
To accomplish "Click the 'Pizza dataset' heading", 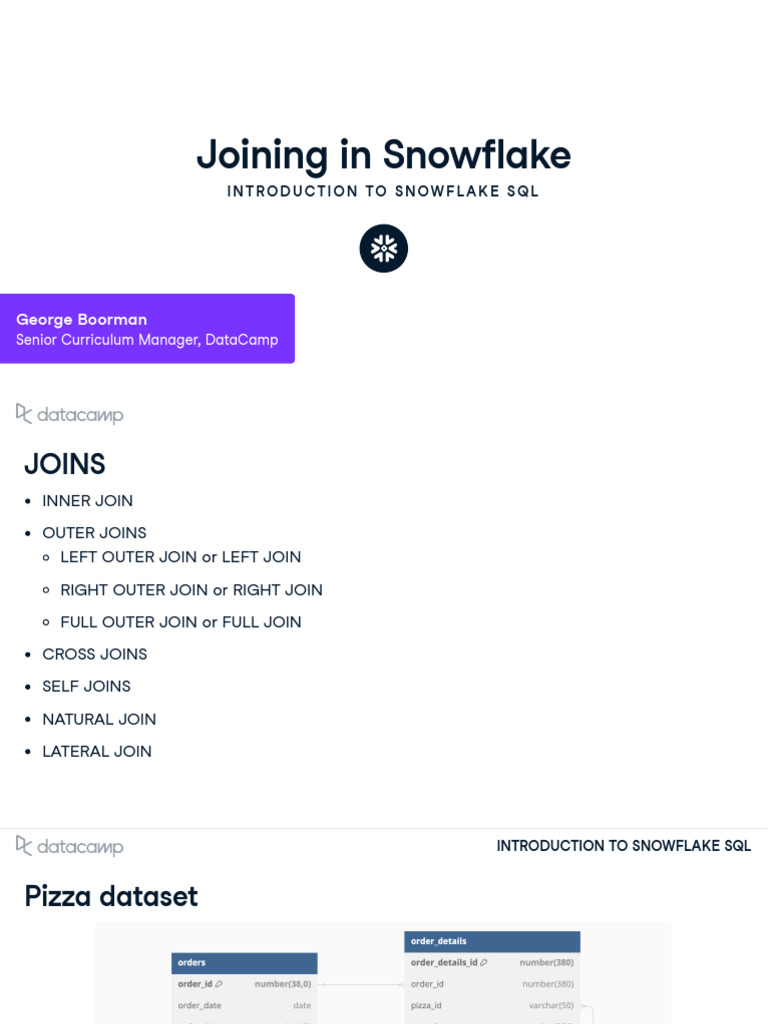I will coord(111,896).
